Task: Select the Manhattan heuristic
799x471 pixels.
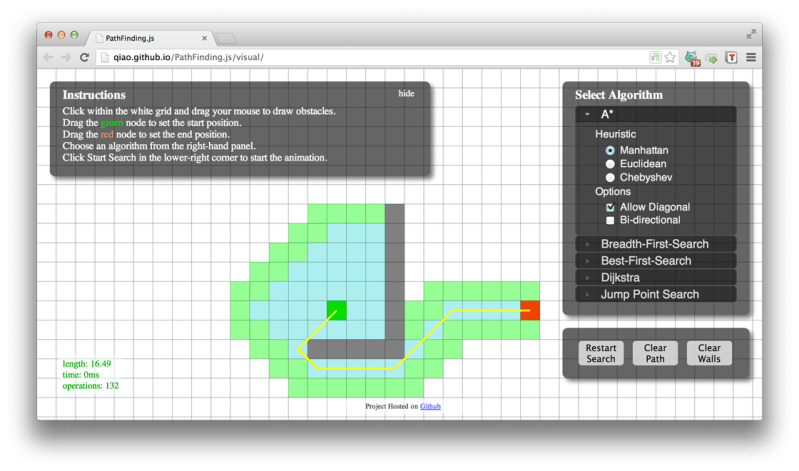Action: point(610,150)
